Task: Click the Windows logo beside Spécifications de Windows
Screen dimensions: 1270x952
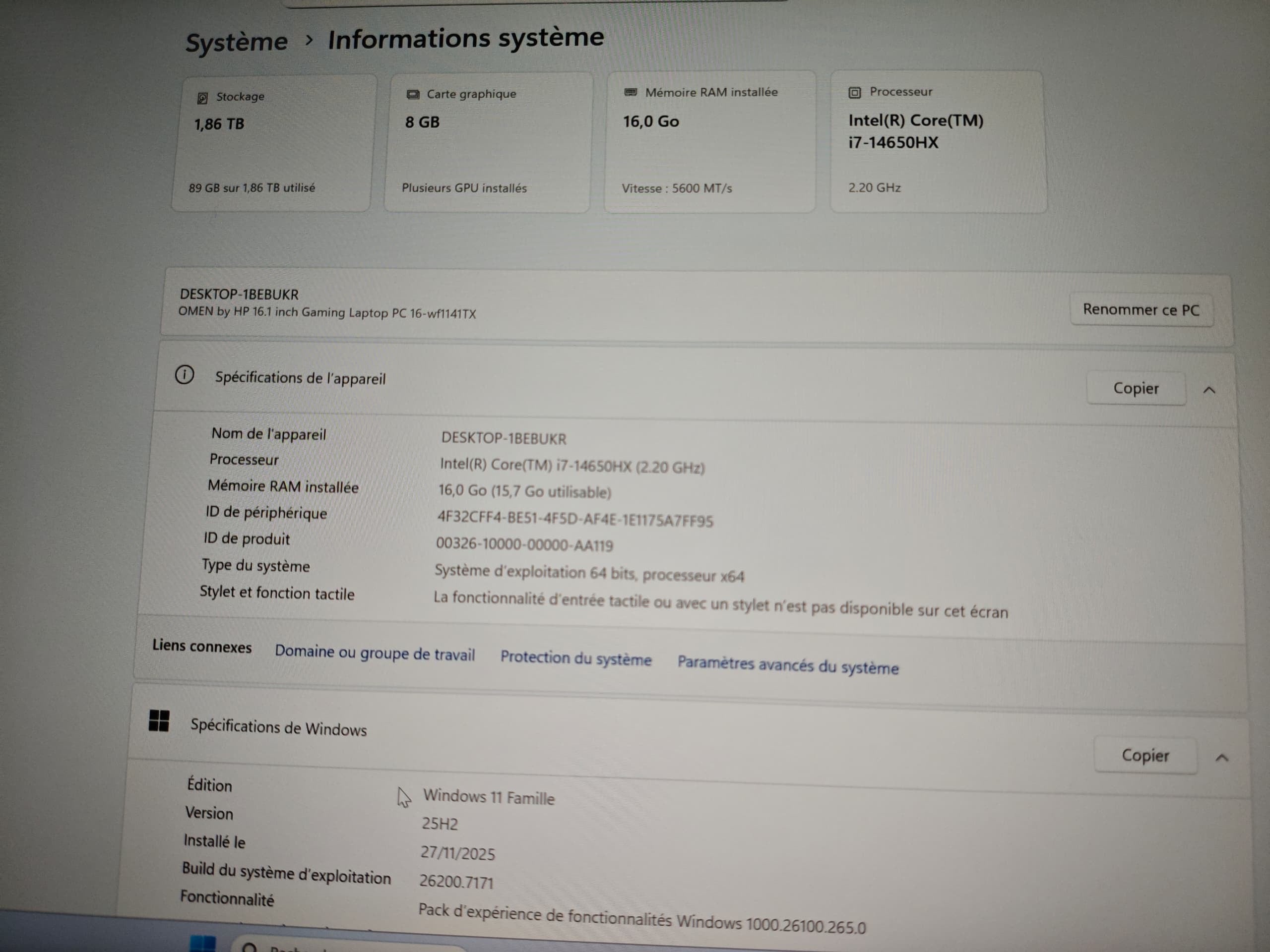Action: click(x=159, y=721)
